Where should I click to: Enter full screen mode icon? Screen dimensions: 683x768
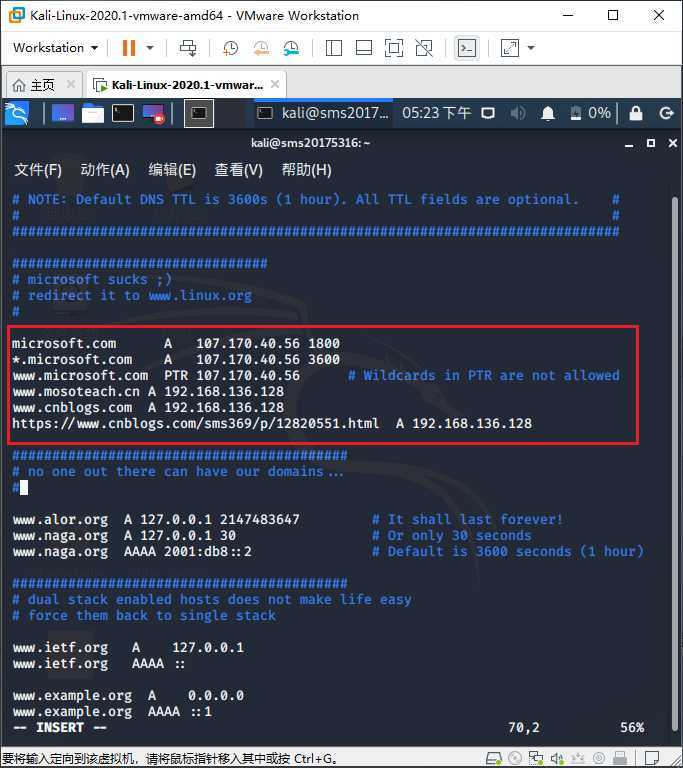tap(394, 48)
